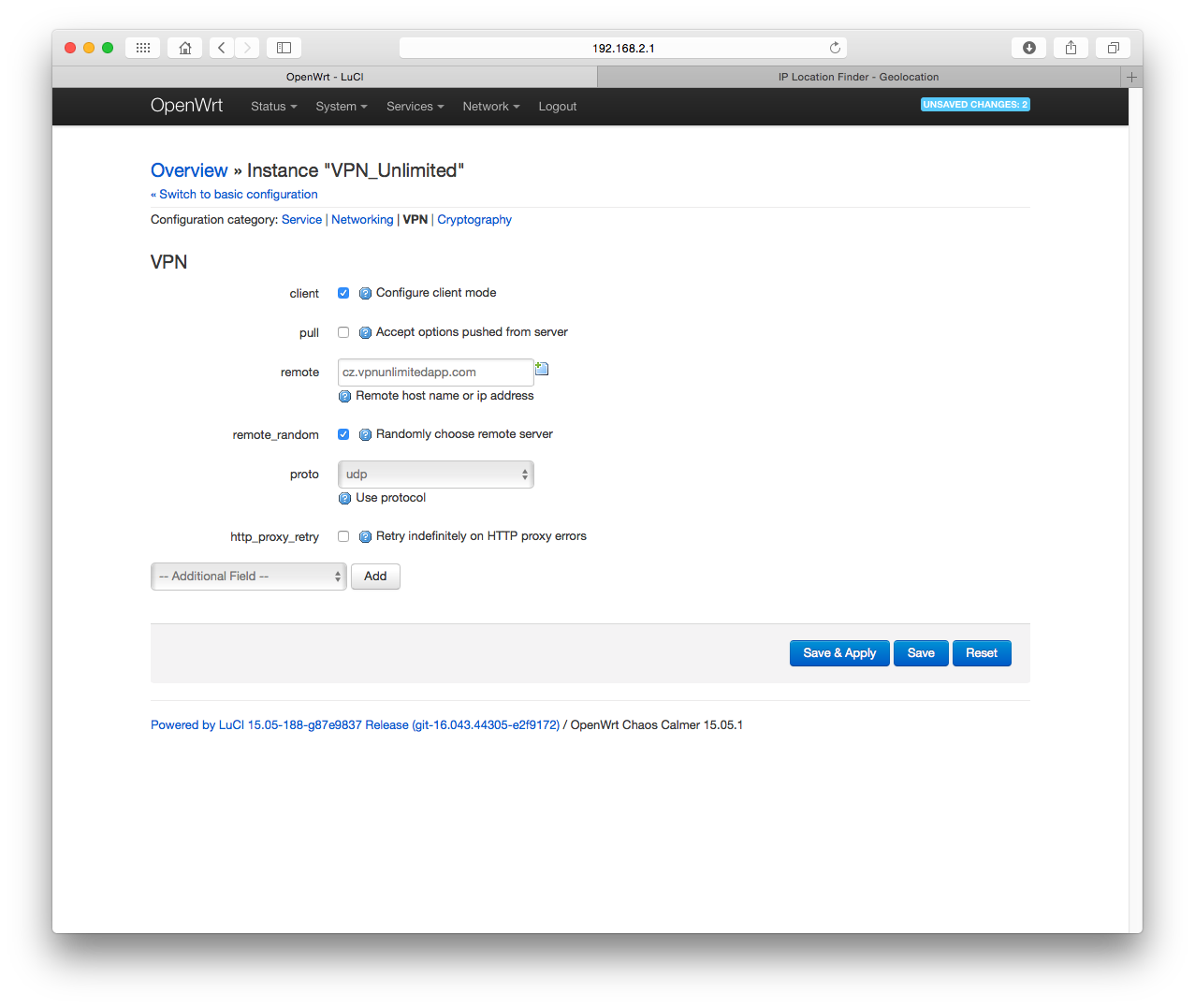
Task: Reload the page using refresh icon
Action: [x=835, y=48]
